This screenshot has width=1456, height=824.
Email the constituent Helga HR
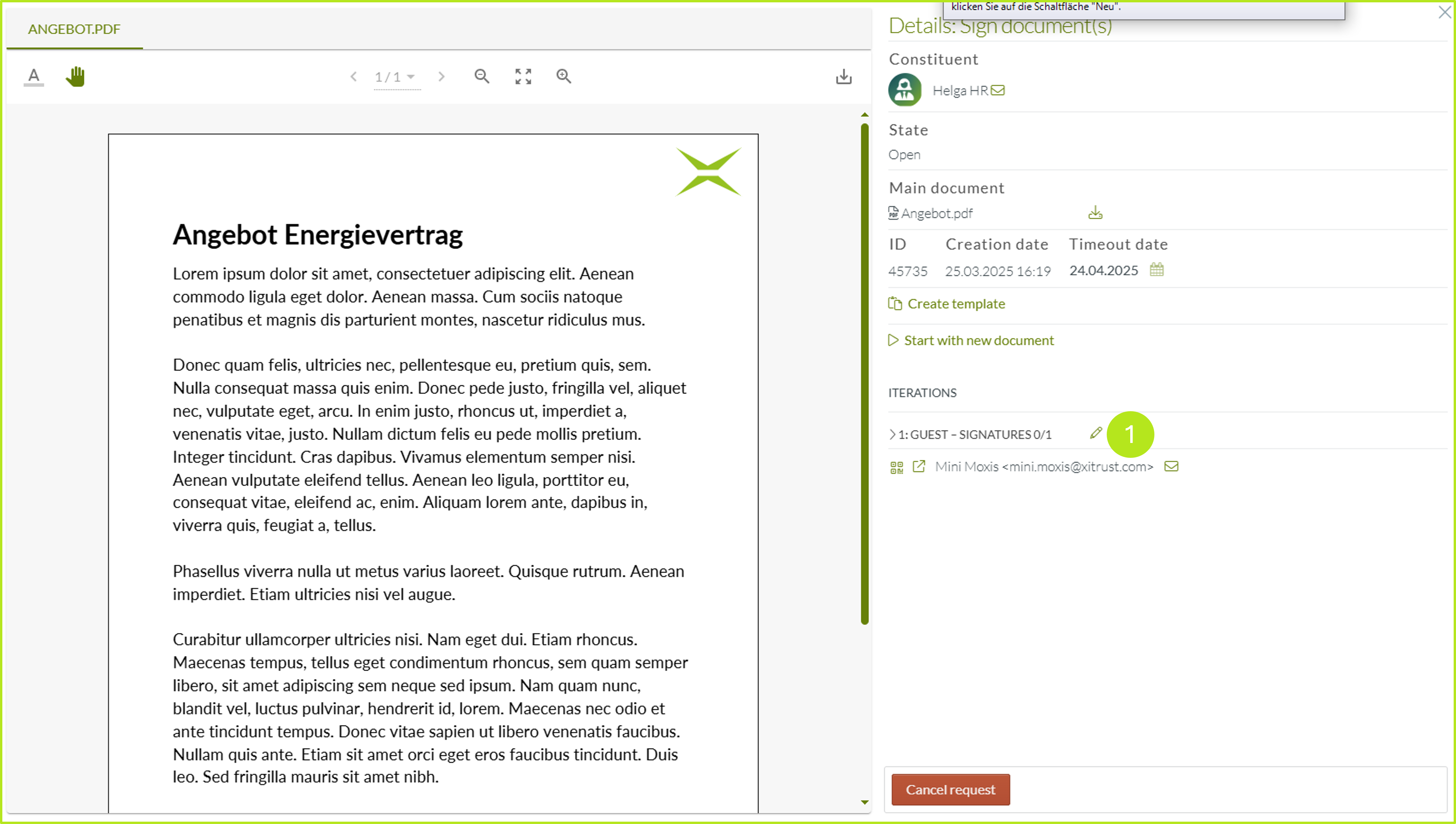[x=997, y=91]
